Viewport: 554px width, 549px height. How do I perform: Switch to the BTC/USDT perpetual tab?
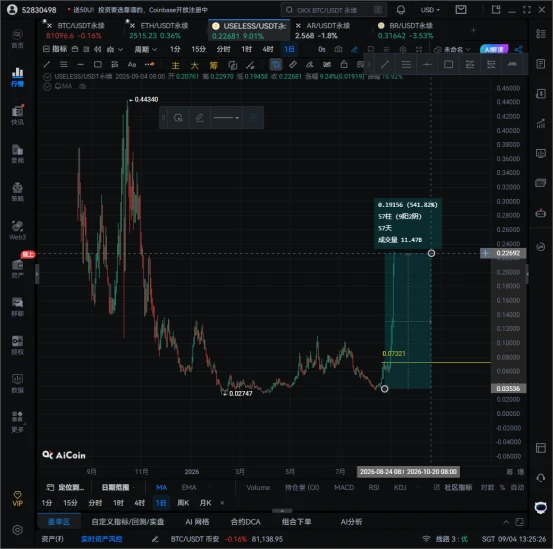click(x=81, y=26)
